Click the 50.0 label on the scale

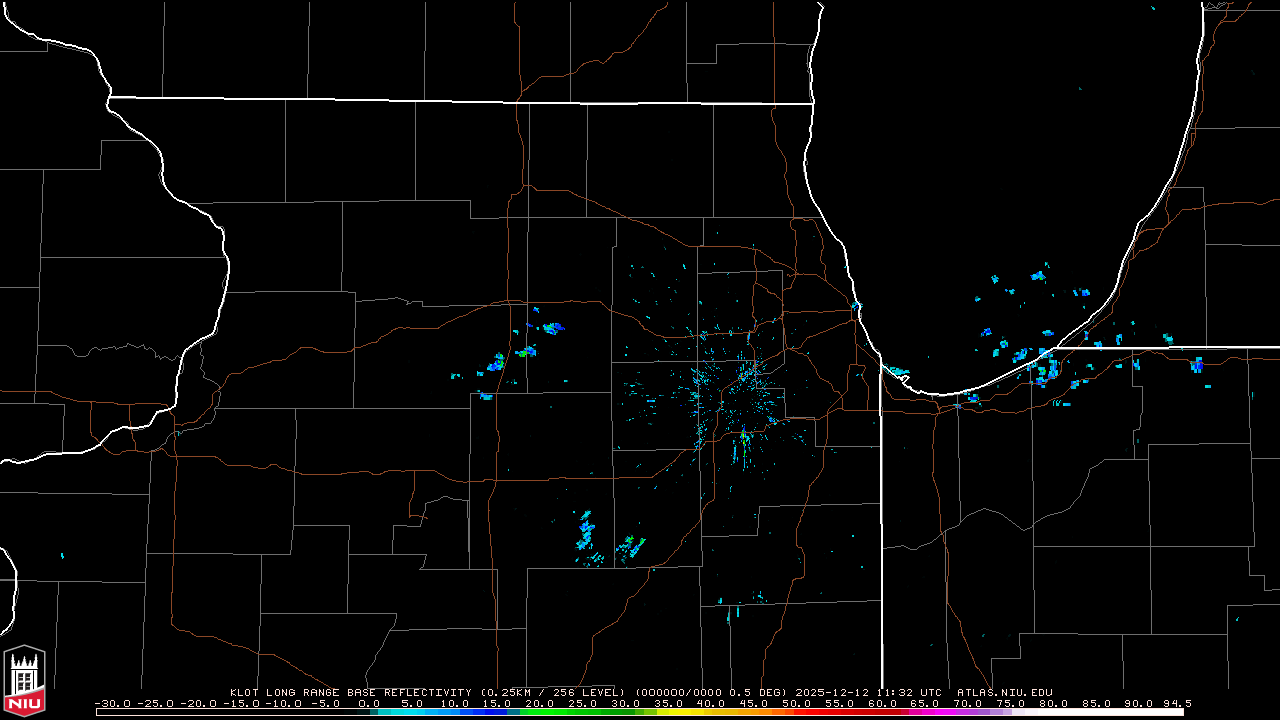tap(797, 703)
